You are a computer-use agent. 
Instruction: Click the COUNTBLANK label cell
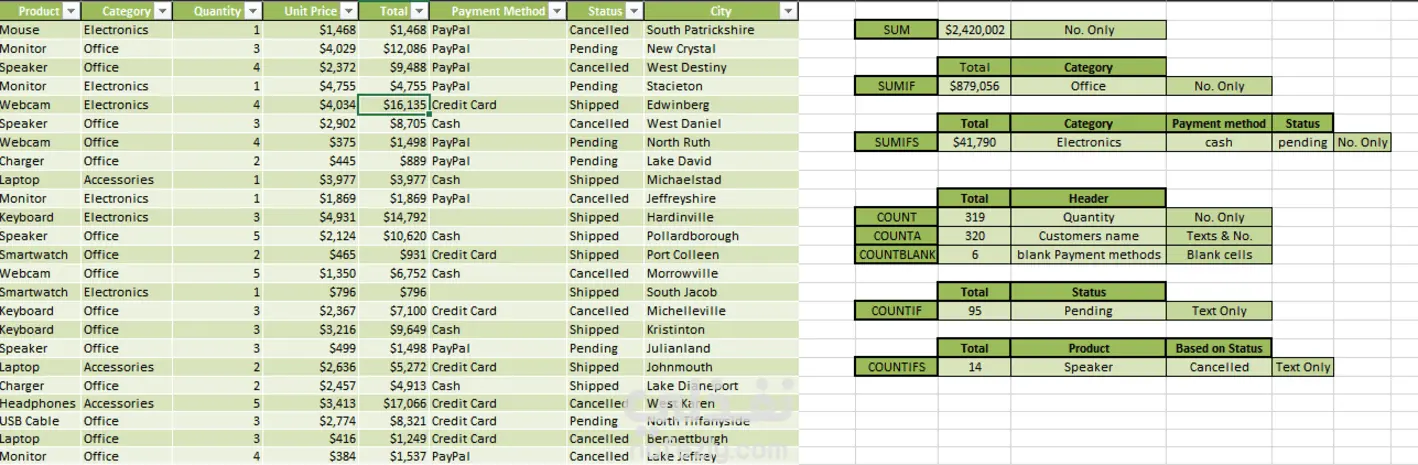[x=896, y=254]
